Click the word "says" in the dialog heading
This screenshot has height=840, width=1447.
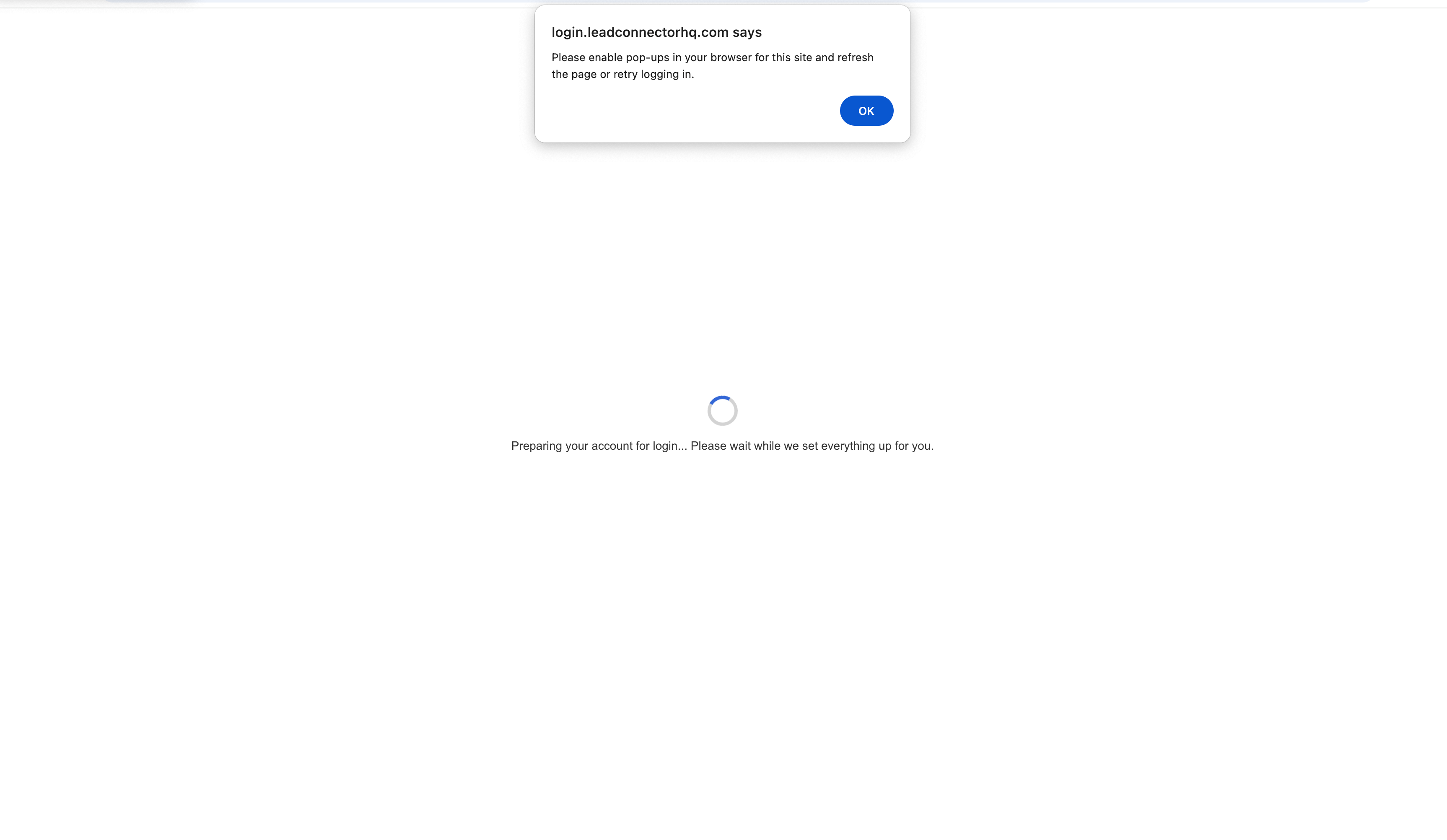747,33
